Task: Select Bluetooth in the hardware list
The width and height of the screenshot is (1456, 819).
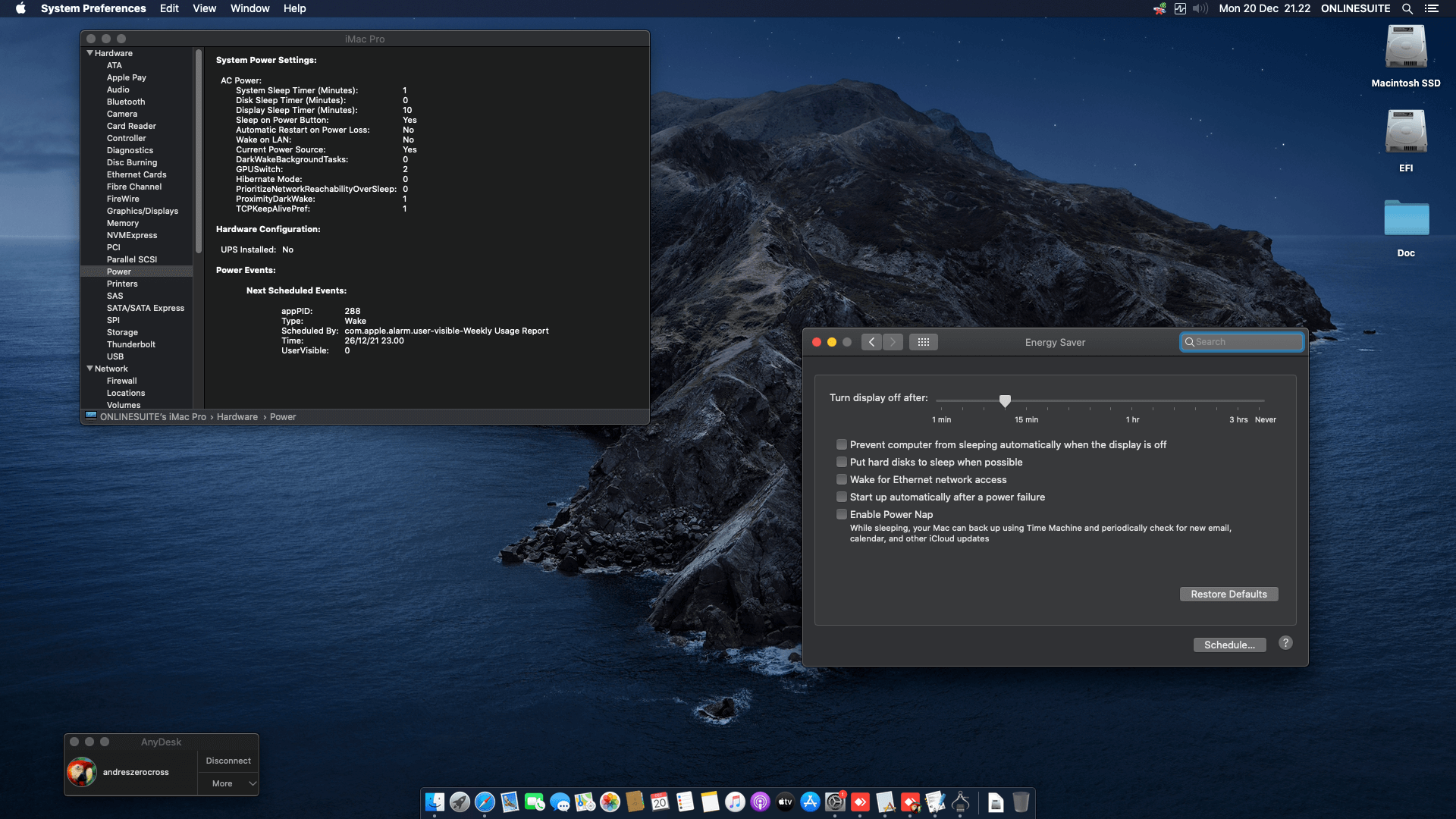Action: 126,102
